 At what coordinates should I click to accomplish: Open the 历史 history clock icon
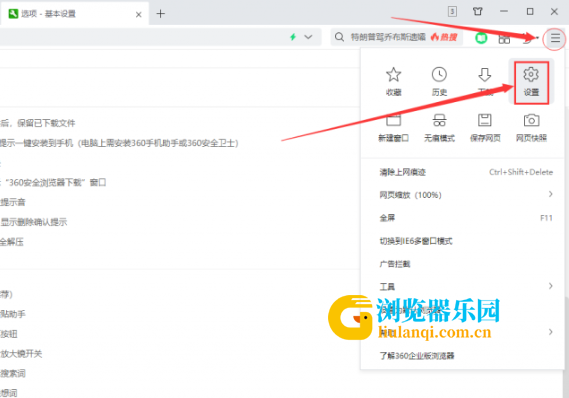(439, 75)
